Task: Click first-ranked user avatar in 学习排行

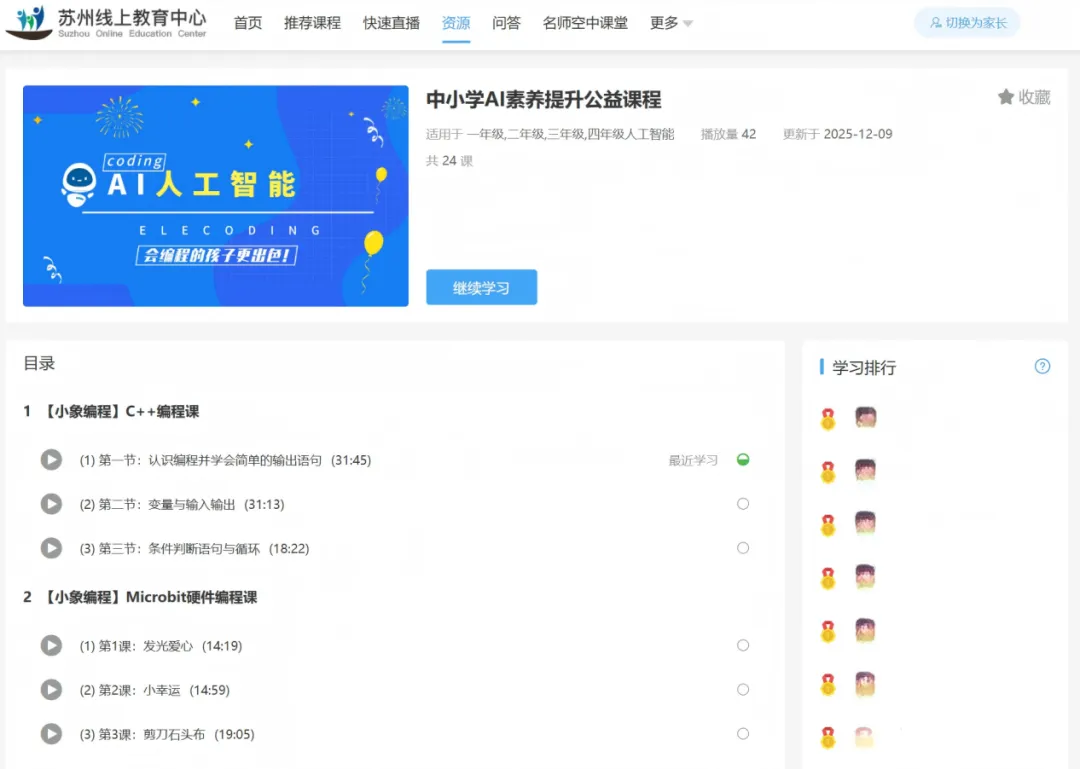Action: click(866, 417)
